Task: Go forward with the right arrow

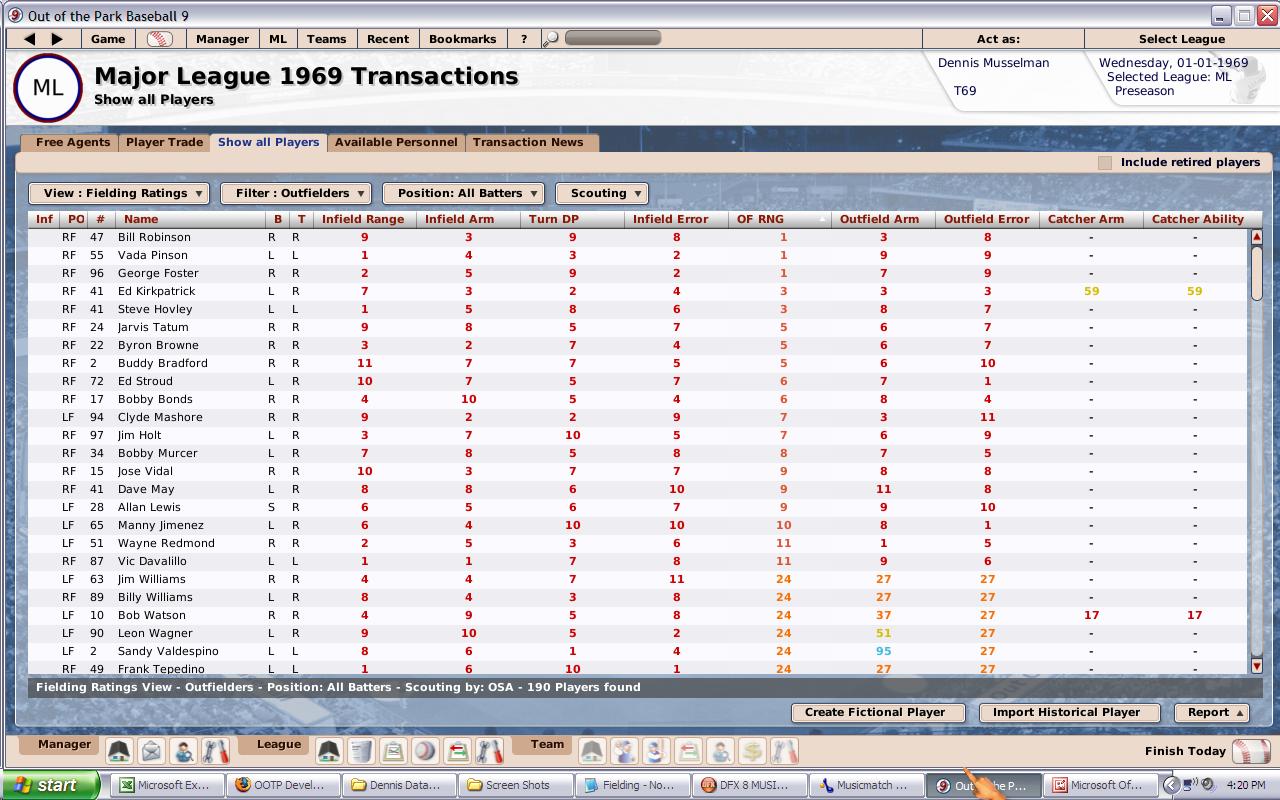Action: click(x=57, y=39)
